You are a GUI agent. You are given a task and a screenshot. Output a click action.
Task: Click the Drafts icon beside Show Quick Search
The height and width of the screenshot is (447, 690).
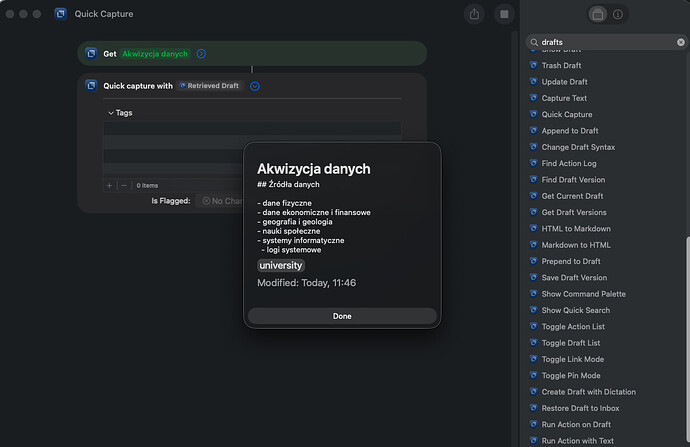click(533, 310)
